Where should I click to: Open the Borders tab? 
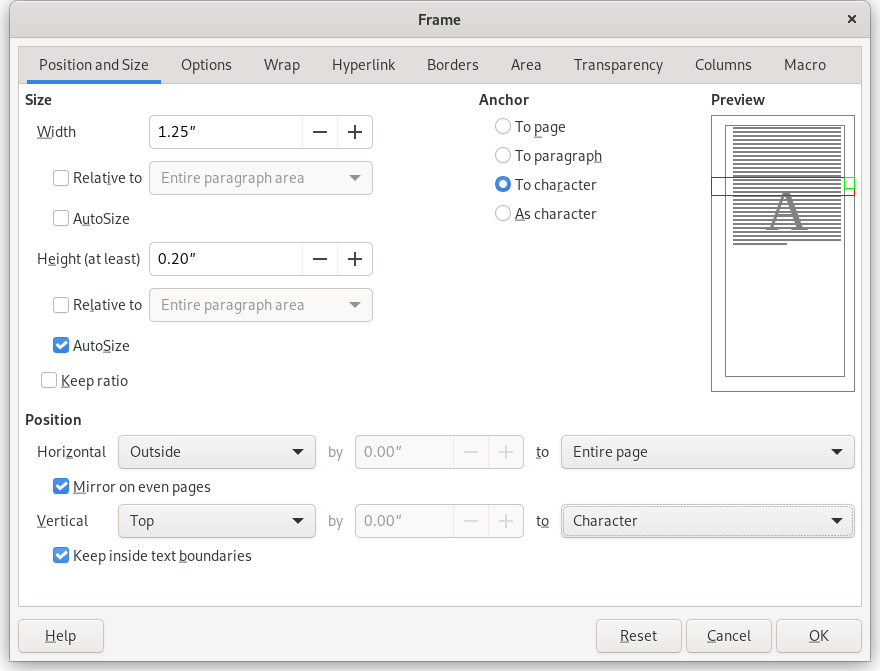tap(452, 65)
